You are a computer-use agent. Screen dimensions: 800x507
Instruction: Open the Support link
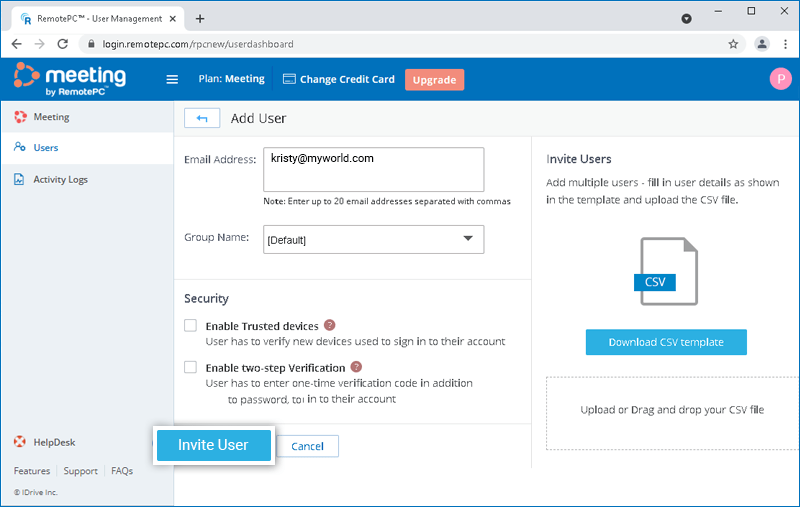coord(80,471)
